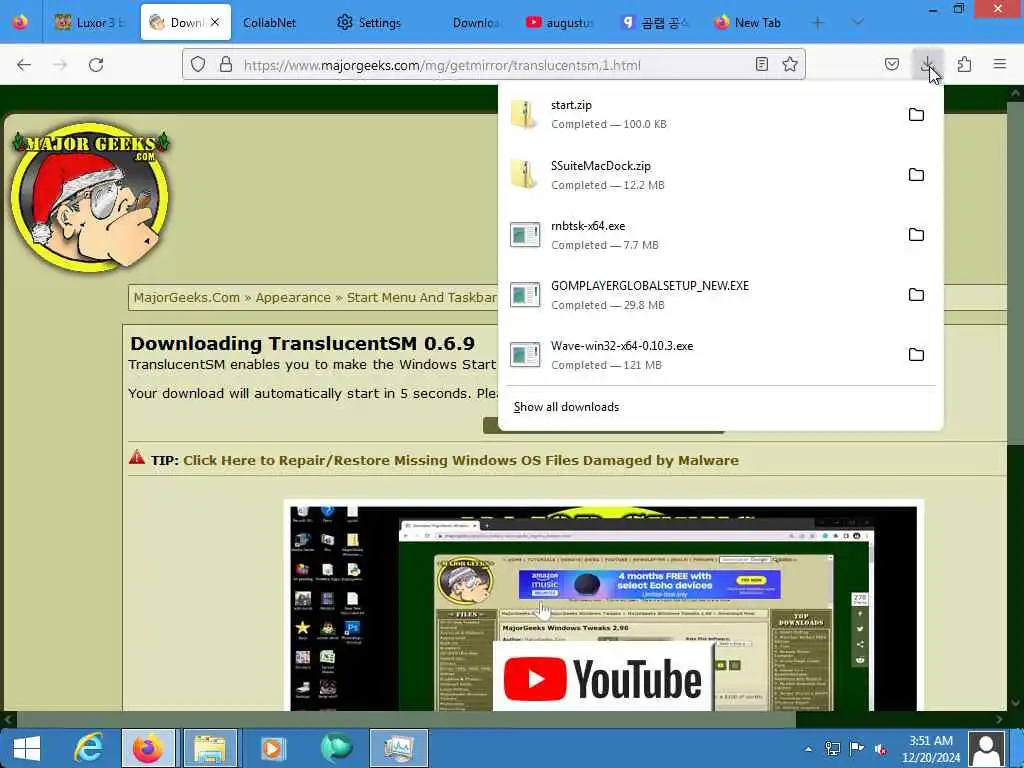Close the downloads panel via toolbar button
Viewport: 1024px width, 768px height.
927,65
